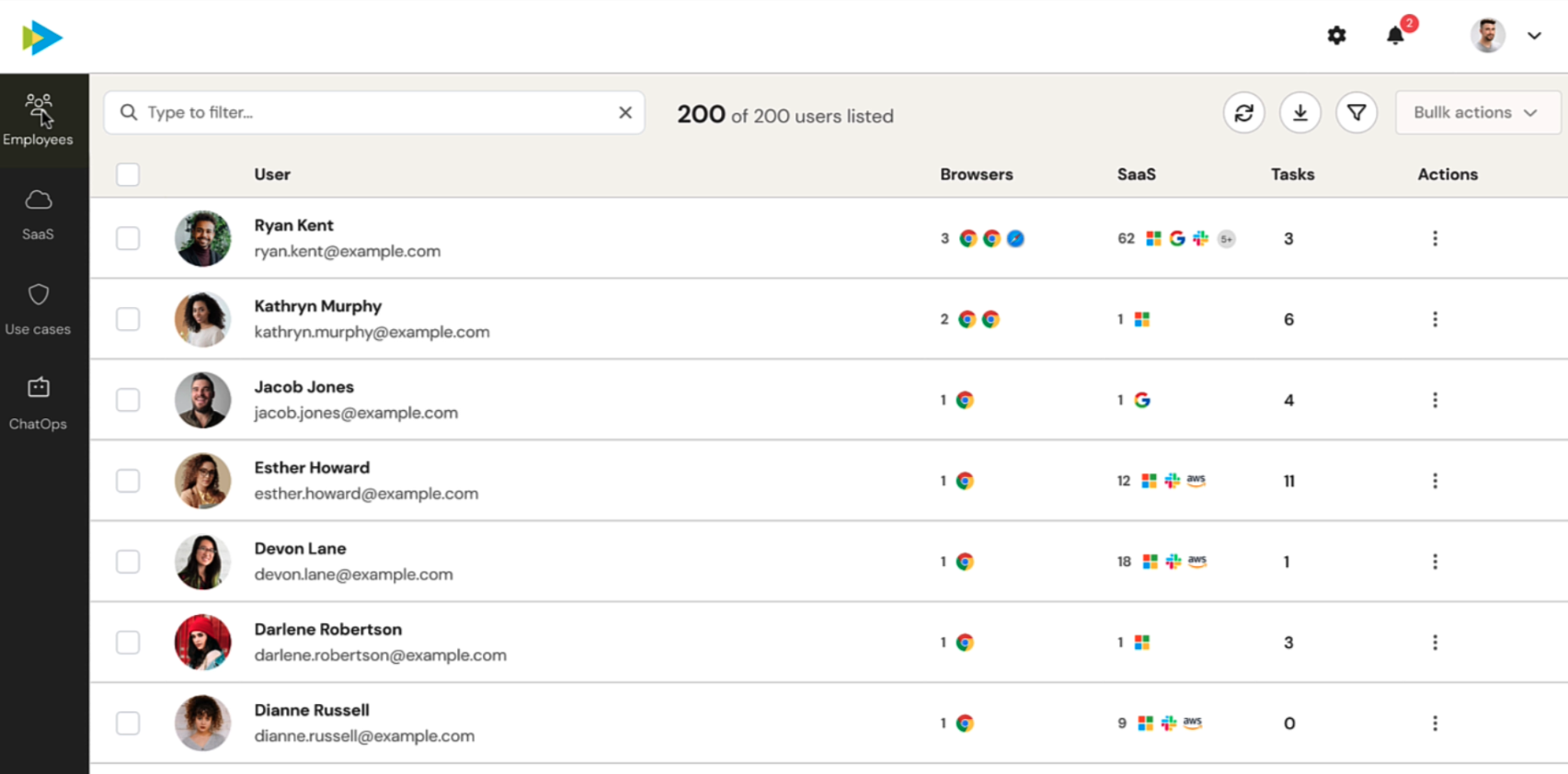The height and width of the screenshot is (774, 1568).
Task: Expand the Bulk actions dropdown
Action: click(1476, 113)
